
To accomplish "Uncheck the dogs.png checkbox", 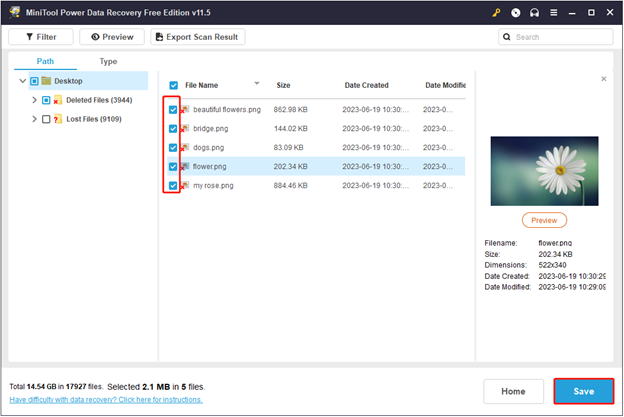I will [173, 148].
